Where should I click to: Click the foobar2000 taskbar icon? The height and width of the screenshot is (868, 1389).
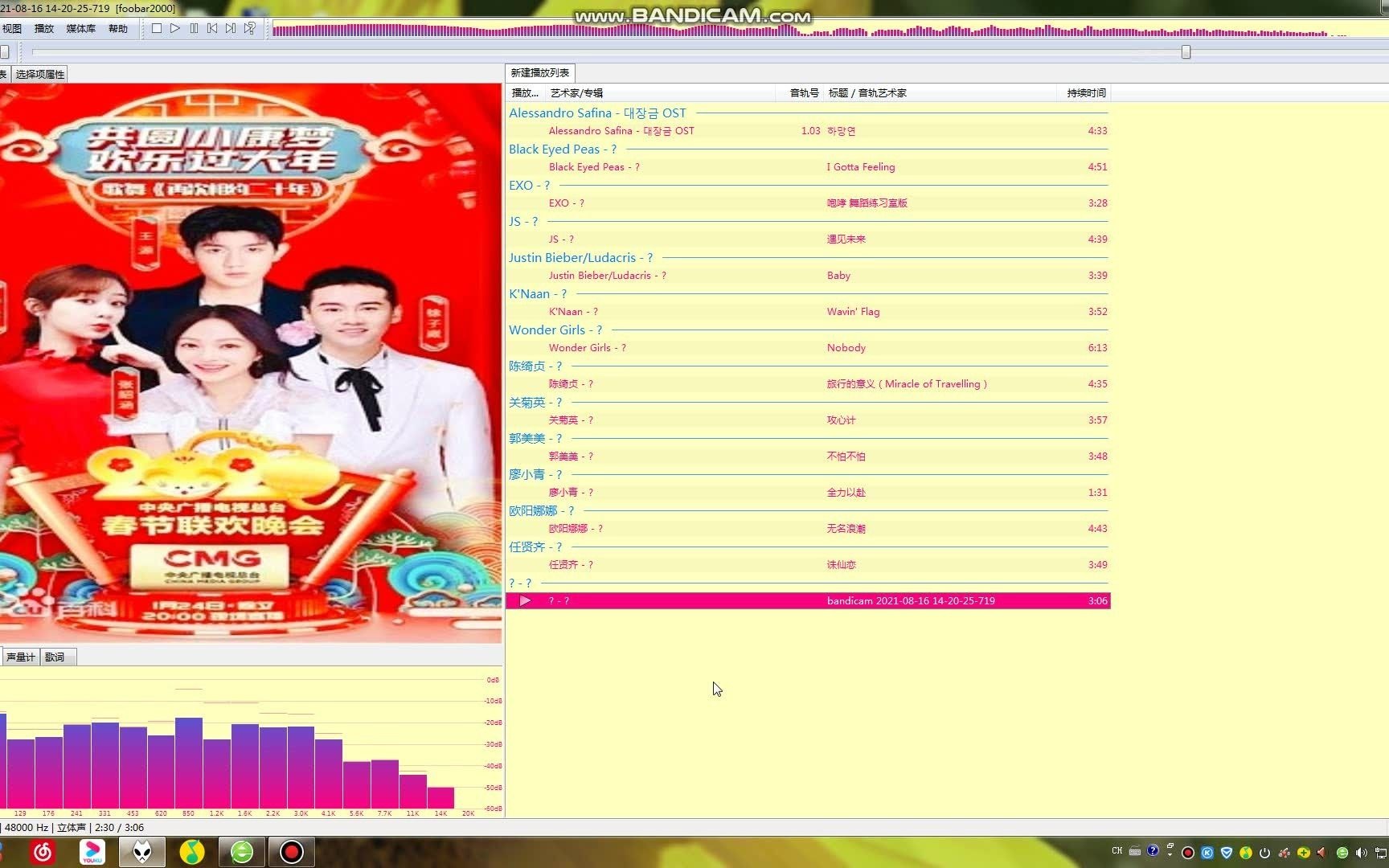click(x=142, y=852)
